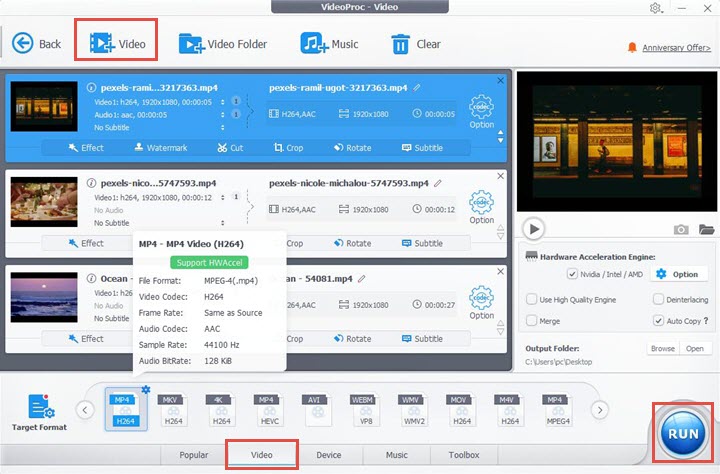Rename output pexels-nicole-michalou-5747593.mp4 with the pencil
Image resolution: width=720 pixels, height=474 pixels.
438,183
